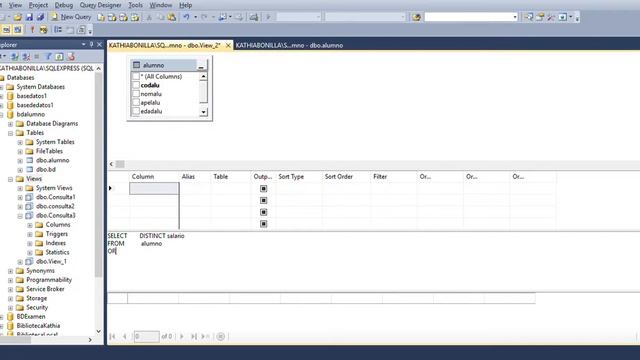This screenshot has width=640, height=360.
Task: Click the Connect Object Explorer icon
Action: 15,56
